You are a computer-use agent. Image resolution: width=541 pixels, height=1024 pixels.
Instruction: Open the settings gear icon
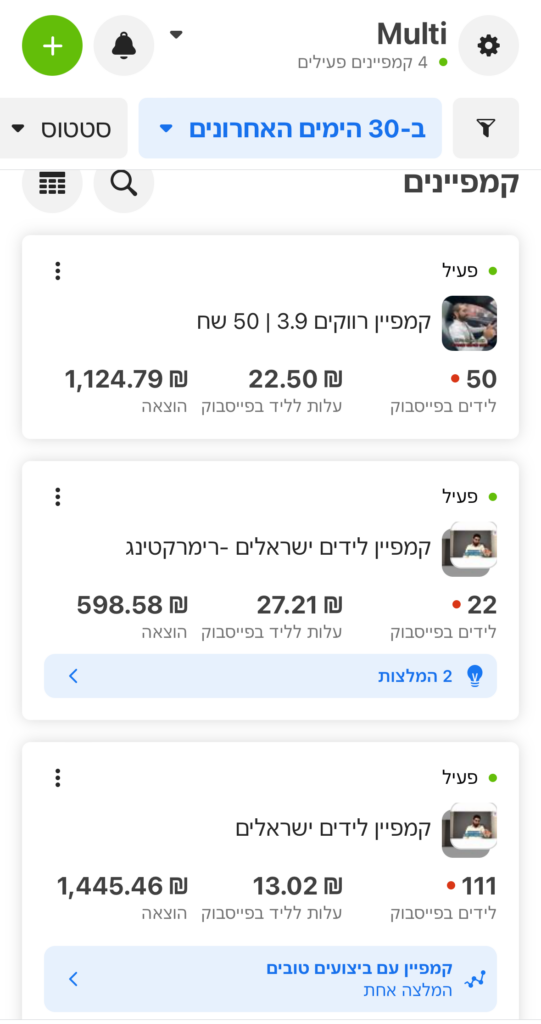[489, 46]
